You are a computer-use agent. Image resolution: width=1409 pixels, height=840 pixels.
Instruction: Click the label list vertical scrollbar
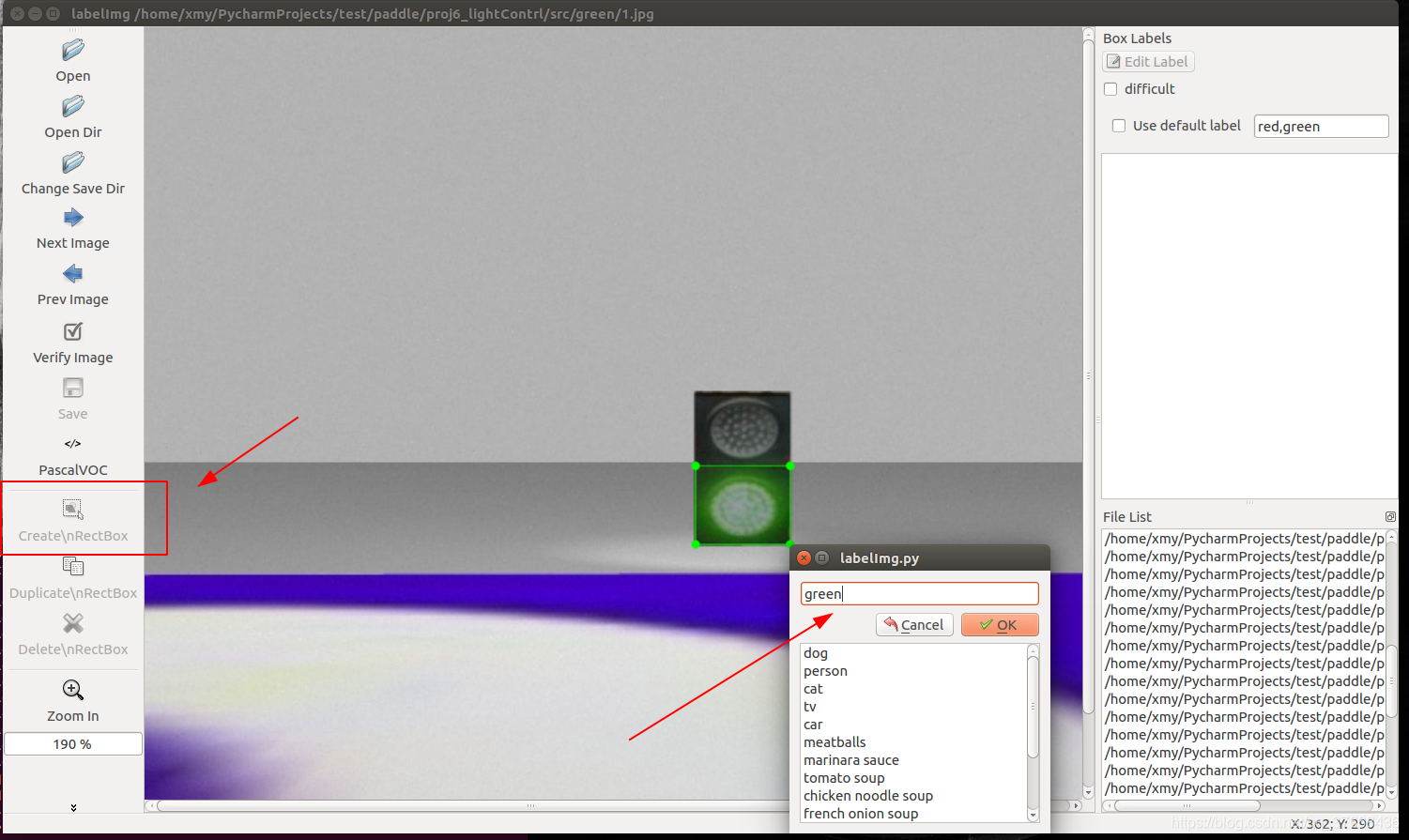[1033, 706]
